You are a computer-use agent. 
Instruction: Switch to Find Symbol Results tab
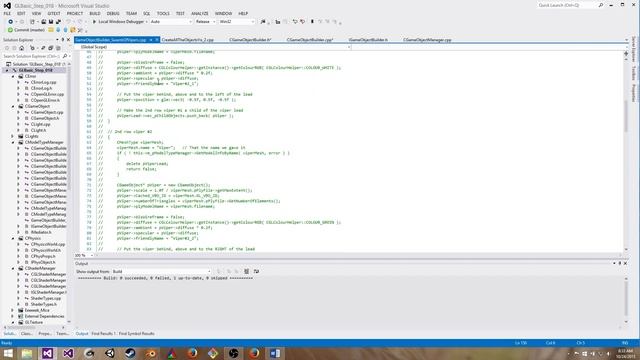click(136, 334)
